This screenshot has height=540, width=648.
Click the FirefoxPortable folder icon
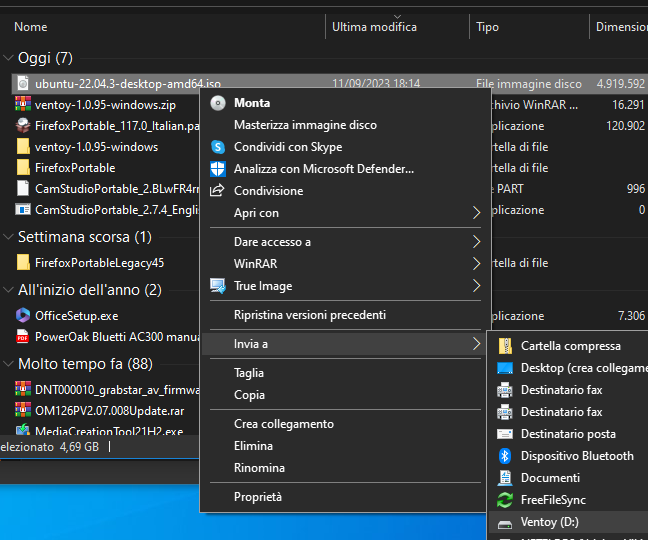[23, 167]
